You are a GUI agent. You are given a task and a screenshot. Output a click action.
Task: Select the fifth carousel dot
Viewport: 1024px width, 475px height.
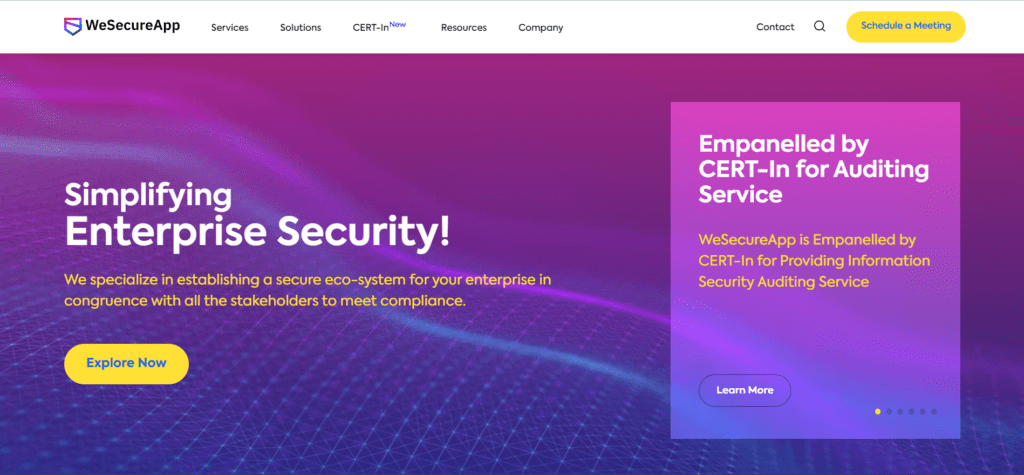point(922,412)
